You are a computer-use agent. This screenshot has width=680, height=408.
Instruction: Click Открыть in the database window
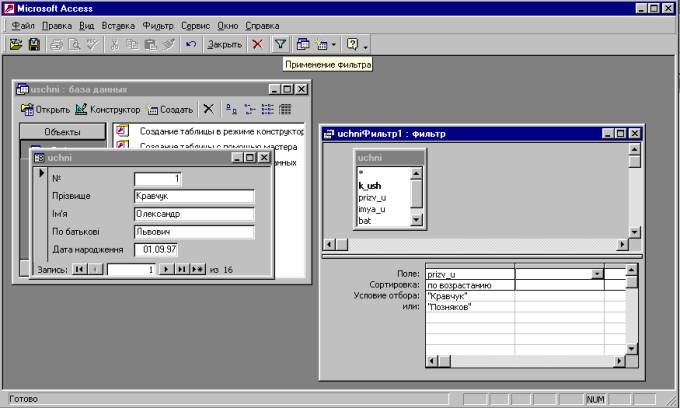45,109
